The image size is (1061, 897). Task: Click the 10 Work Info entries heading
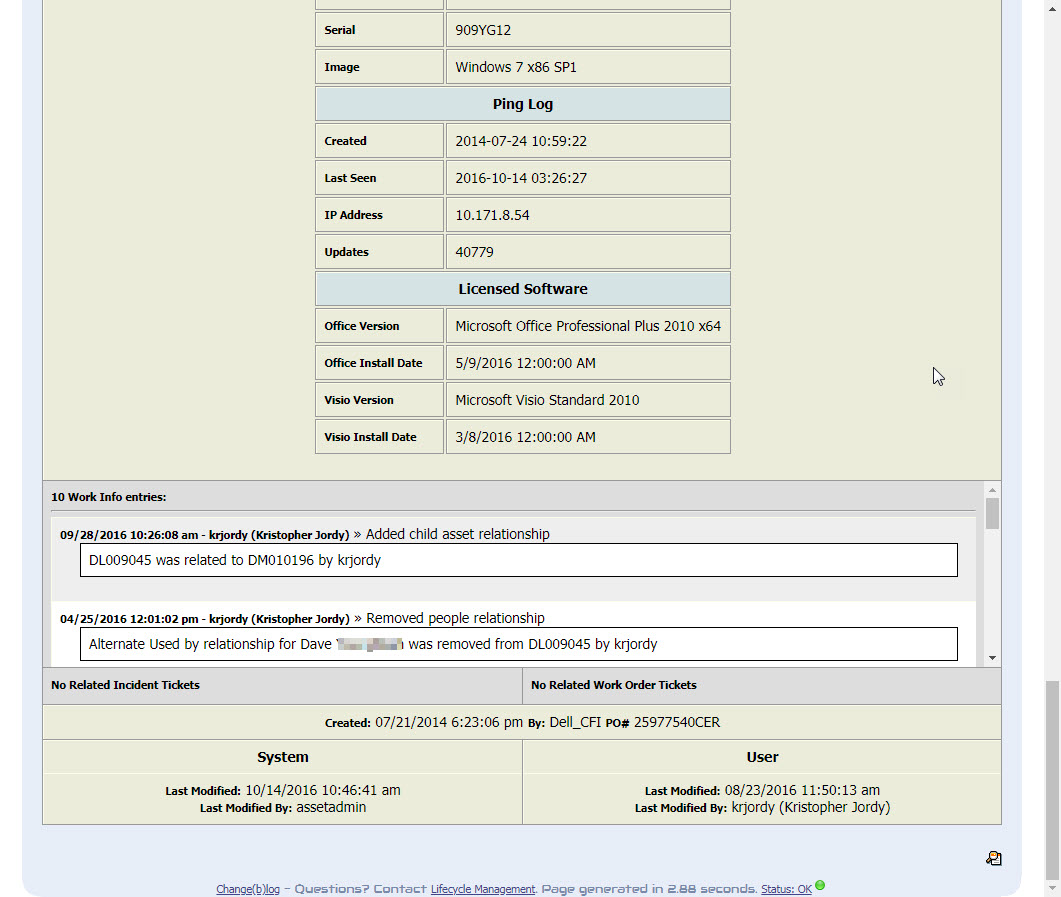[109, 497]
